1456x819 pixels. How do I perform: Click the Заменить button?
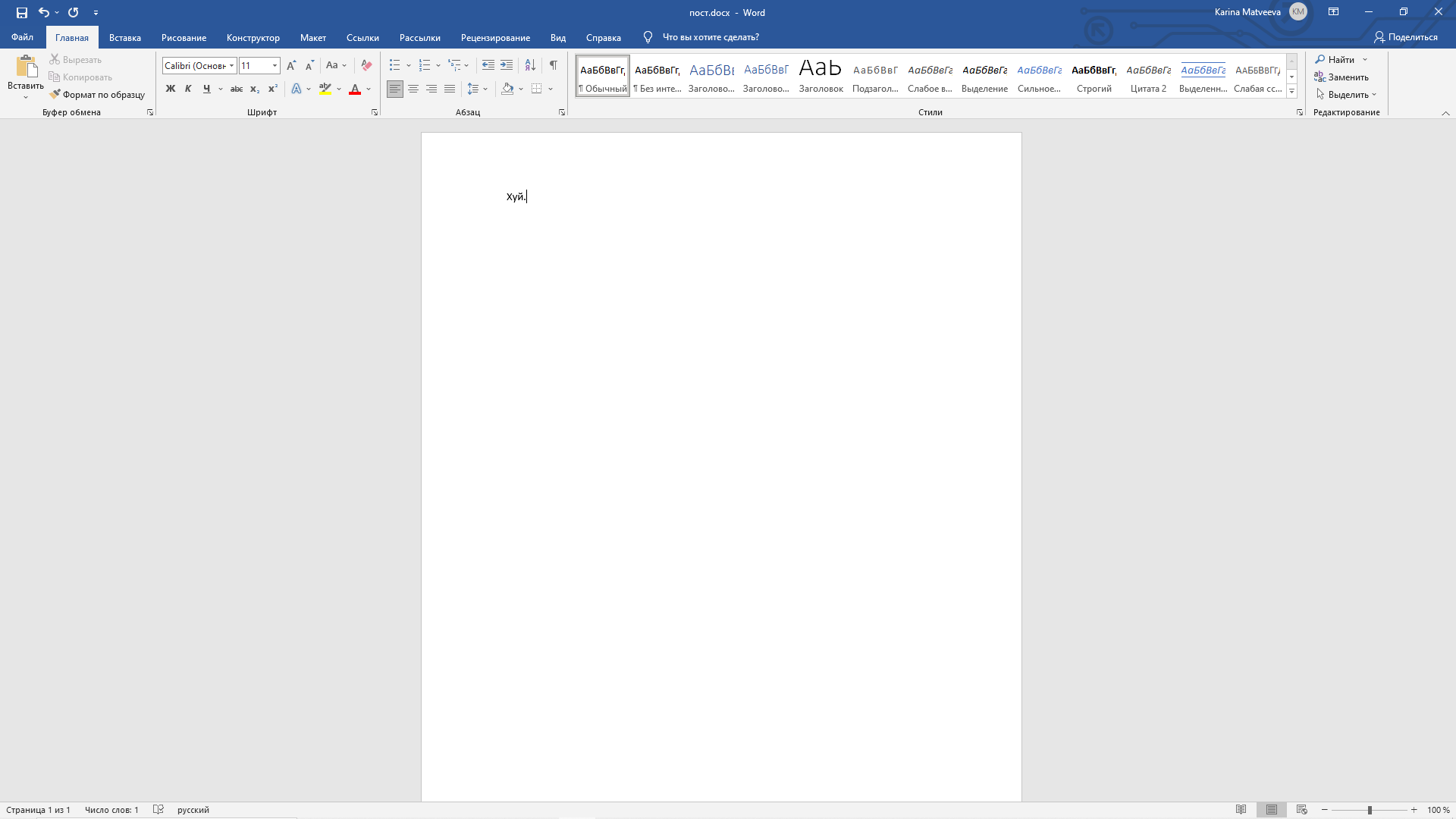(1341, 77)
